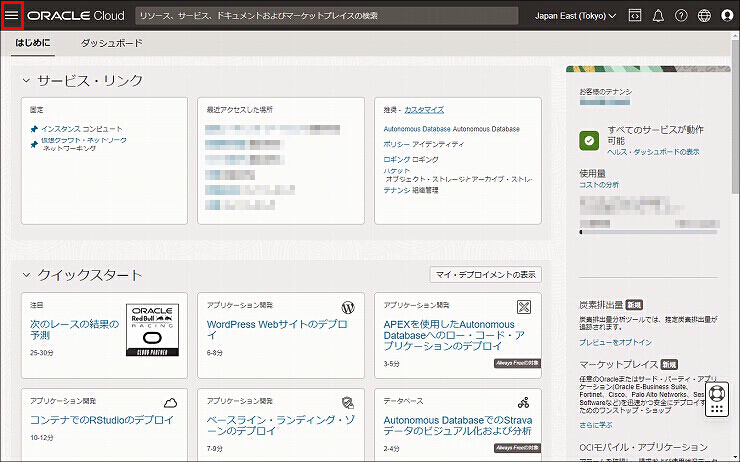740x462 pixels.
Task: Switch to the ダッシュボード tab
Action: (112, 43)
